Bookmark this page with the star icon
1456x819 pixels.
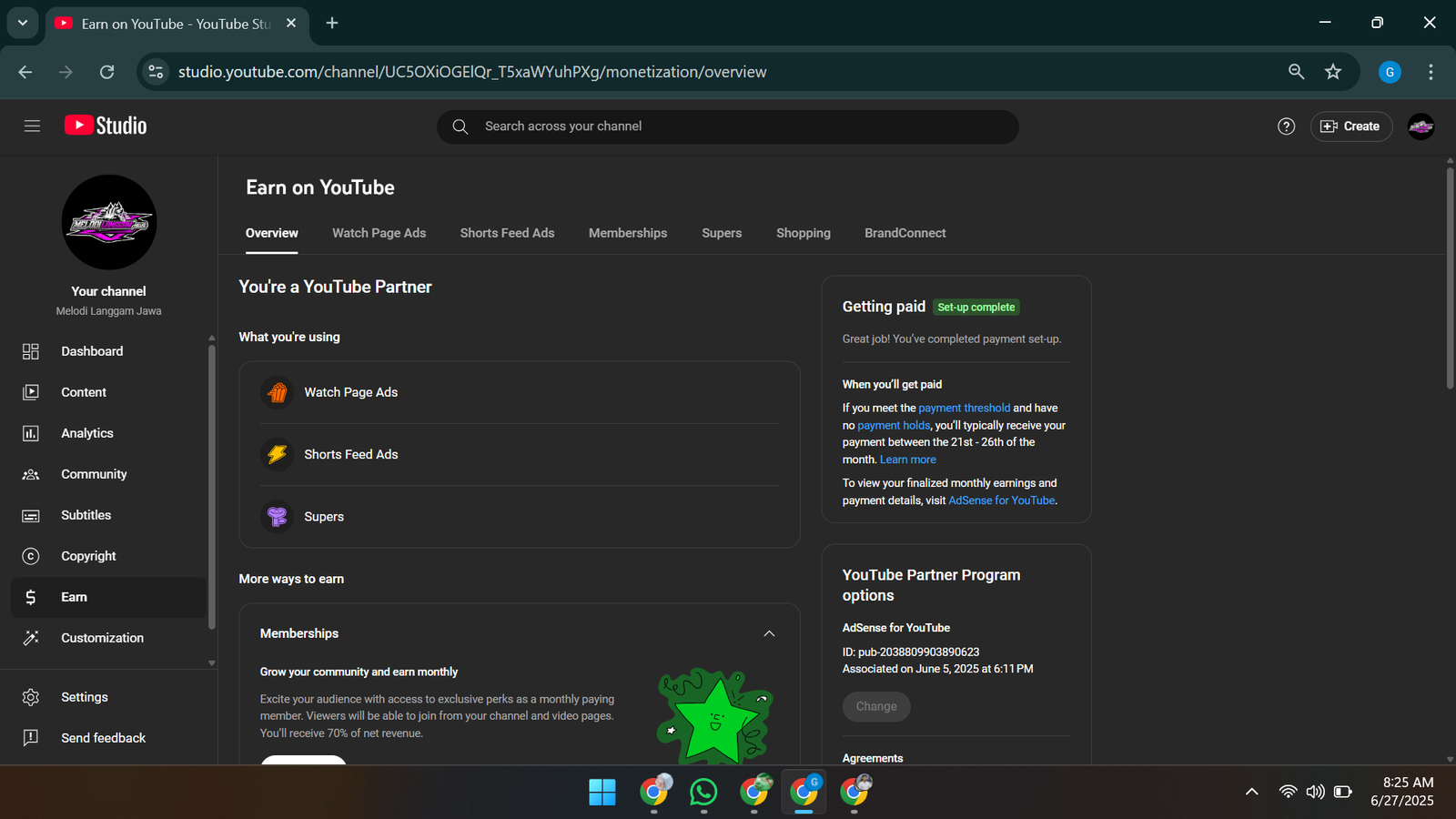coord(1333,72)
